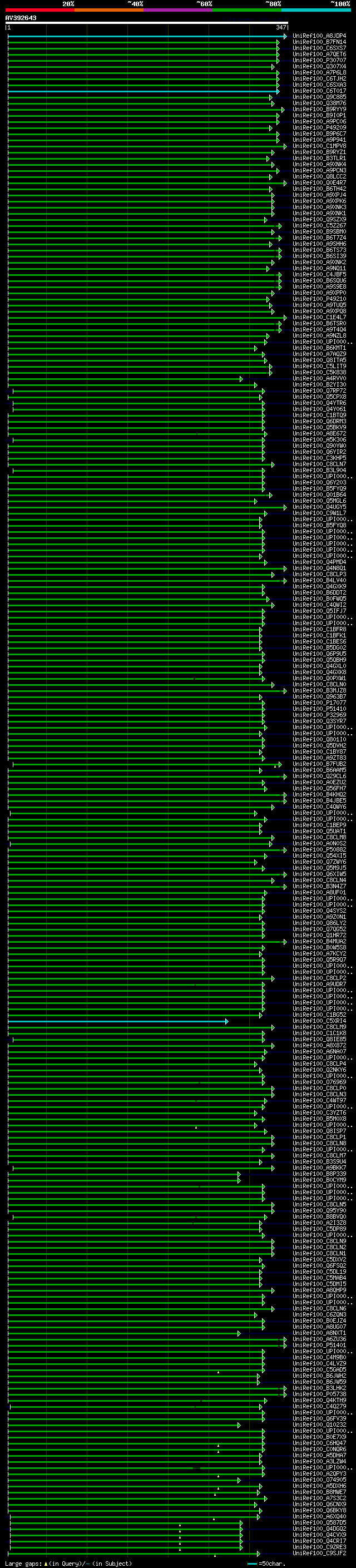Viewport: 356px width, 1568px height.
Task: Click label UniRef100_A5K306
Action: point(319,439)
